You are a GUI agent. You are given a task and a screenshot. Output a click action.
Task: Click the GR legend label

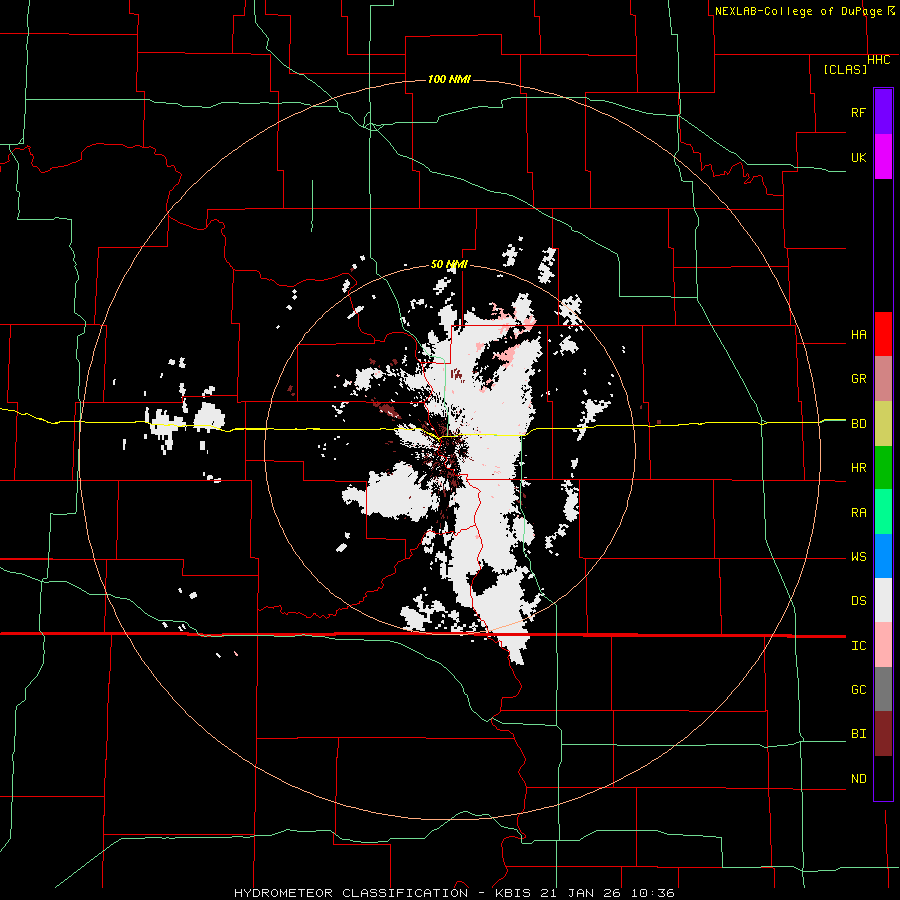858,379
